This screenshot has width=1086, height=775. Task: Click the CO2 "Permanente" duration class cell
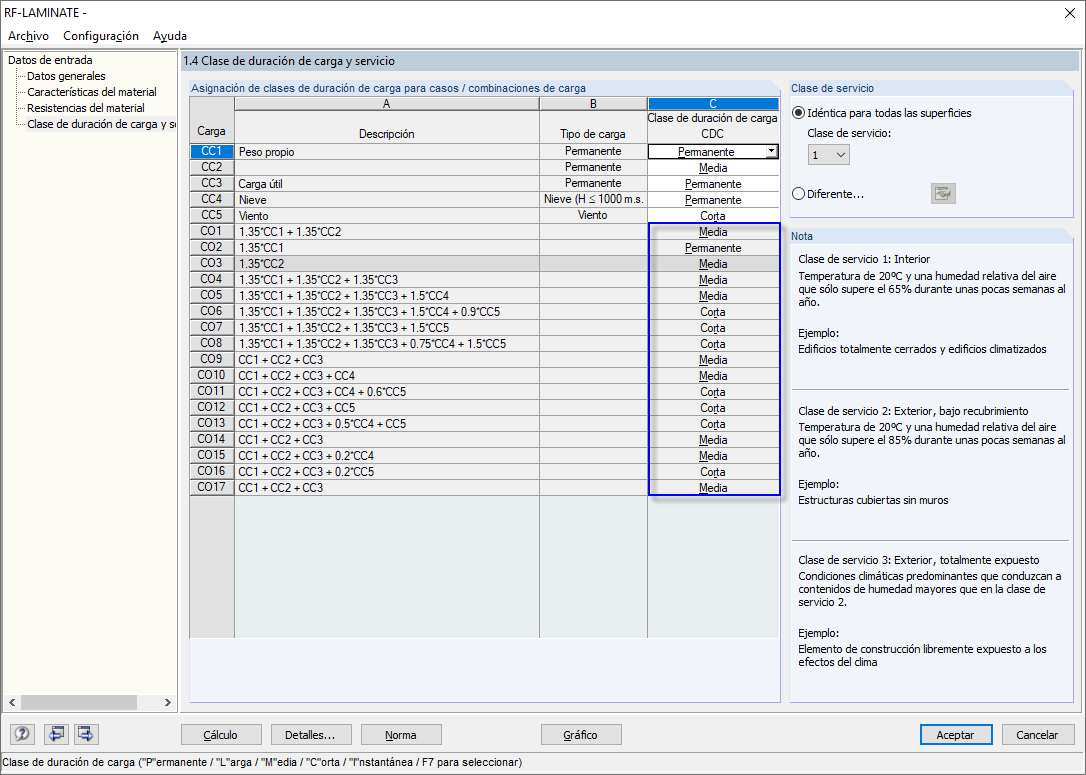tap(713, 247)
